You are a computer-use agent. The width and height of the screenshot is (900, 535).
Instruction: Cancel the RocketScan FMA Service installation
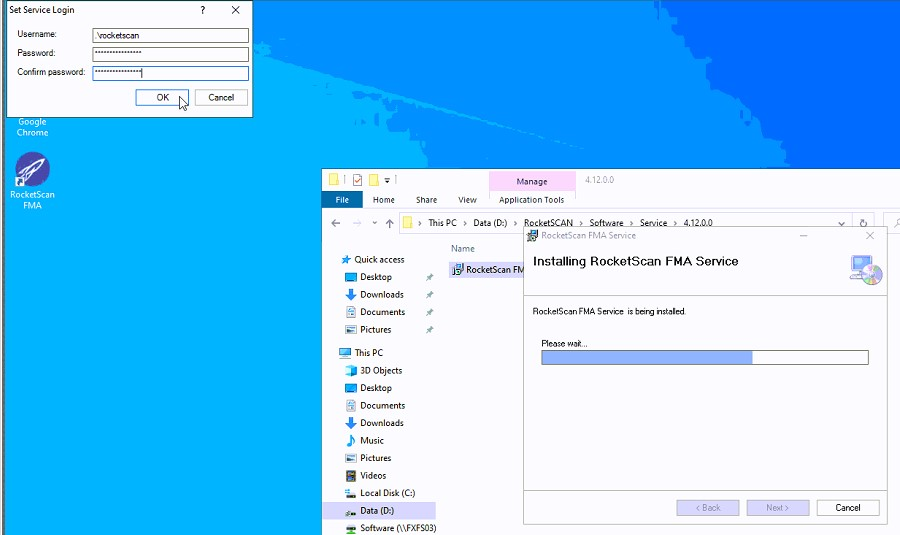point(848,507)
